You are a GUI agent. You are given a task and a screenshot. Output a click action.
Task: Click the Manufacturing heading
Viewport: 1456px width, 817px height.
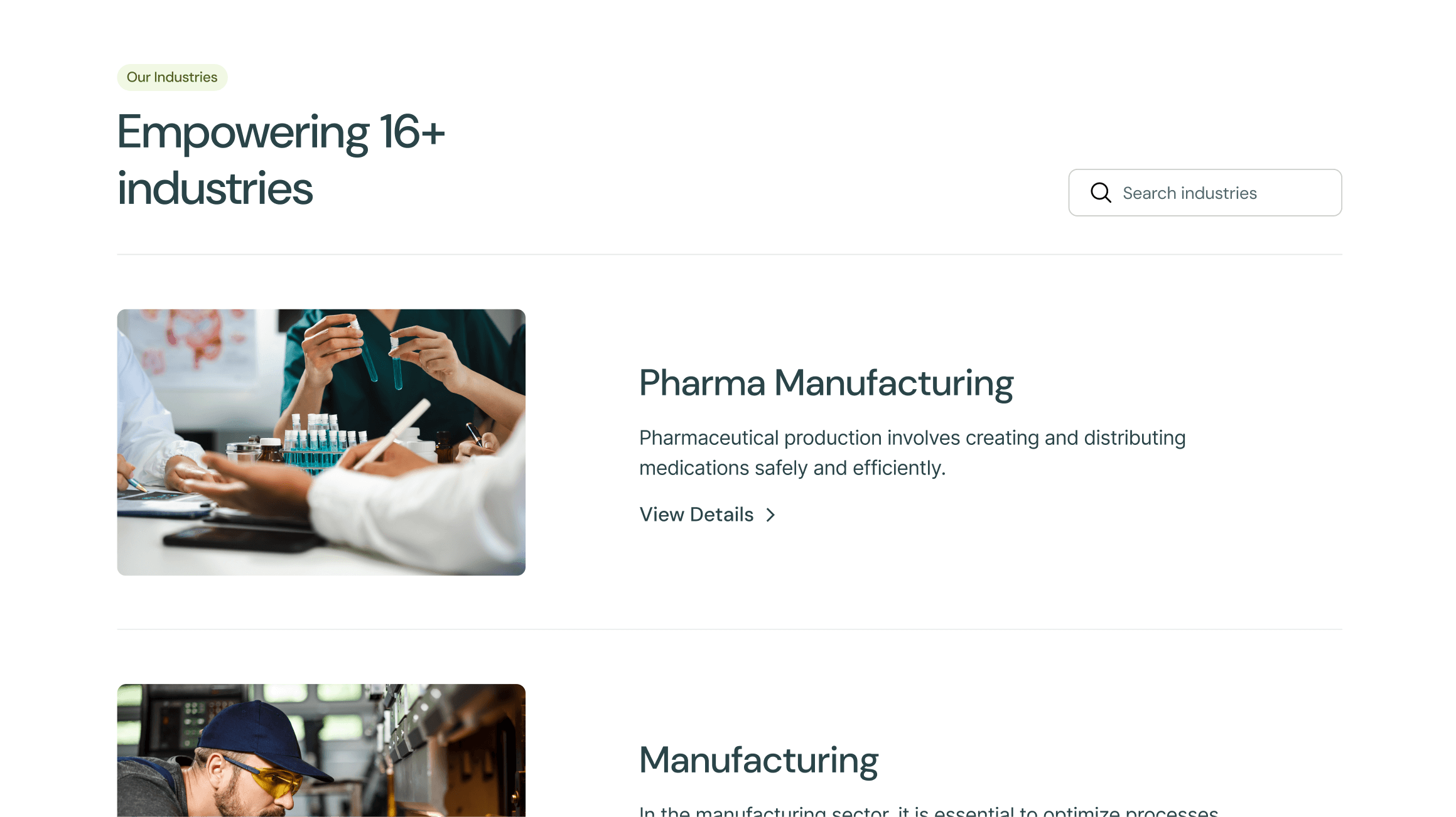[758, 760]
